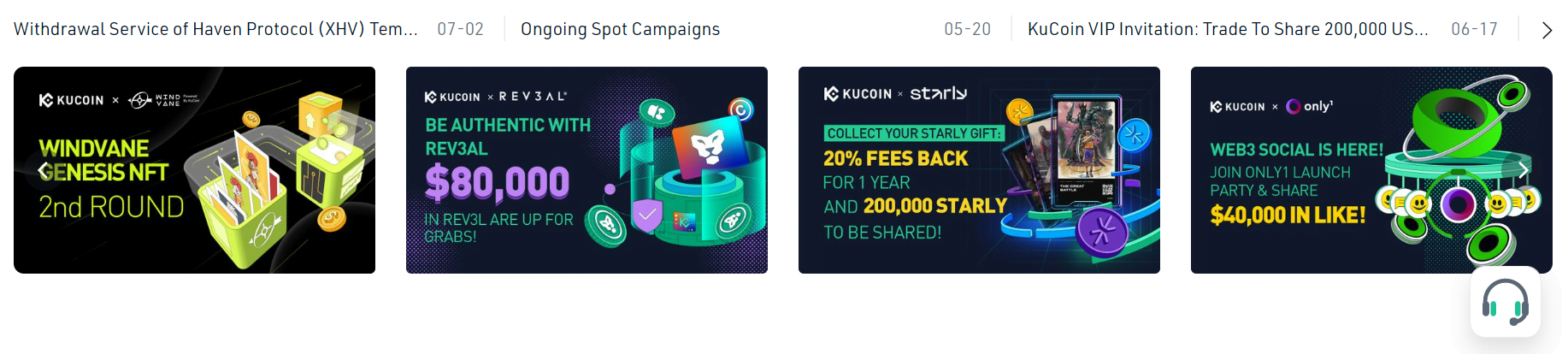Advance banners with the right carousel arrow
The height and width of the screenshot is (354, 1568).
coord(1523,170)
